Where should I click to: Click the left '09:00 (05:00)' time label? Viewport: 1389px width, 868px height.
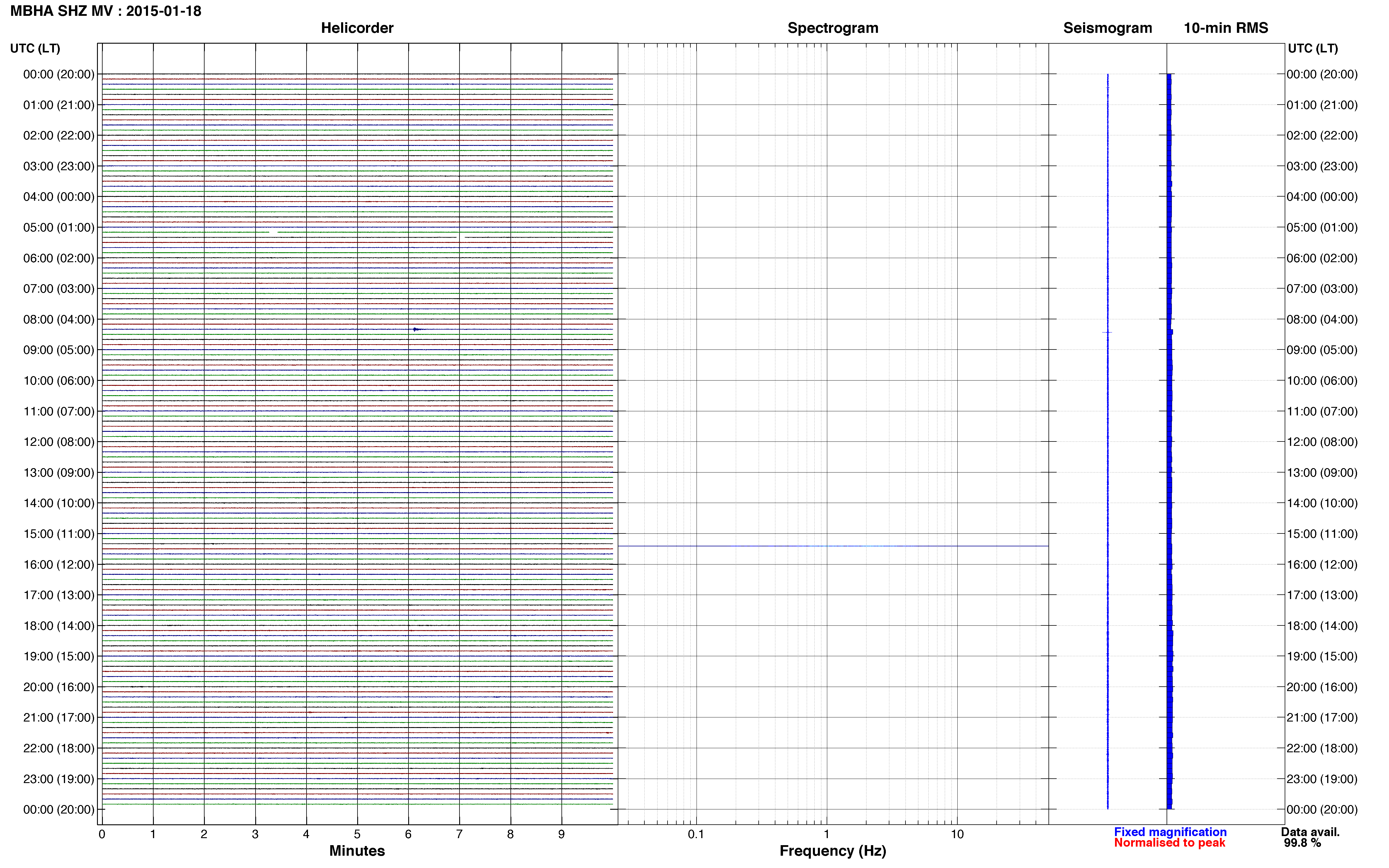click(x=59, y=350)
